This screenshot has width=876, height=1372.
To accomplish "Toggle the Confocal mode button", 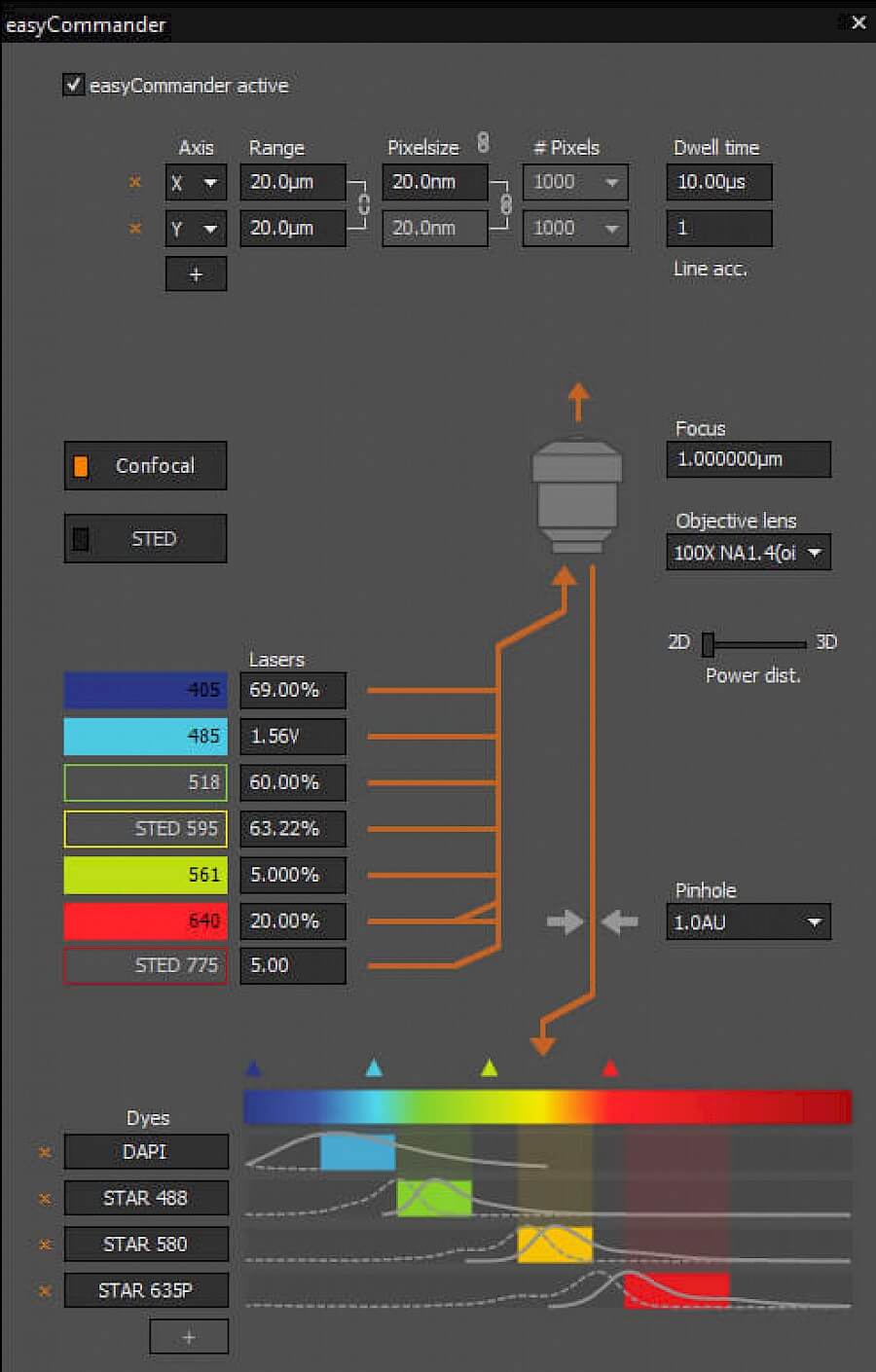I will click(x=146, y=466).
